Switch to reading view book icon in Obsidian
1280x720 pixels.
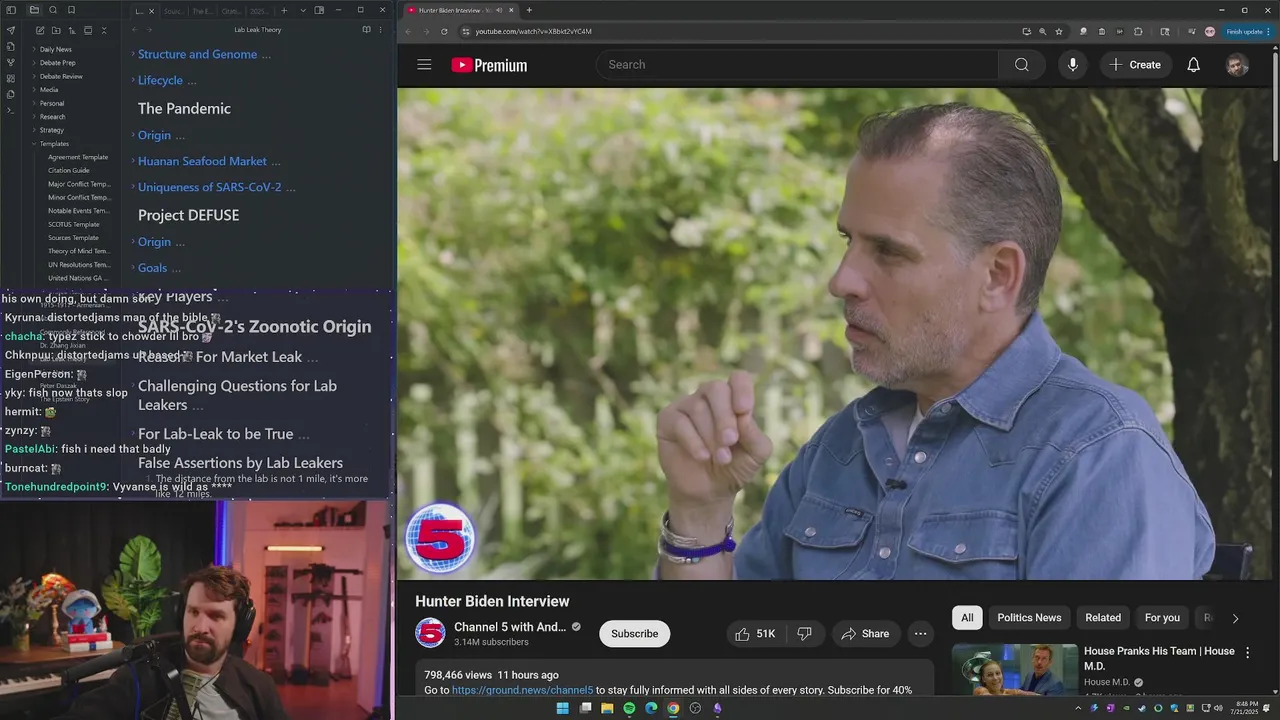coord(366,30)
